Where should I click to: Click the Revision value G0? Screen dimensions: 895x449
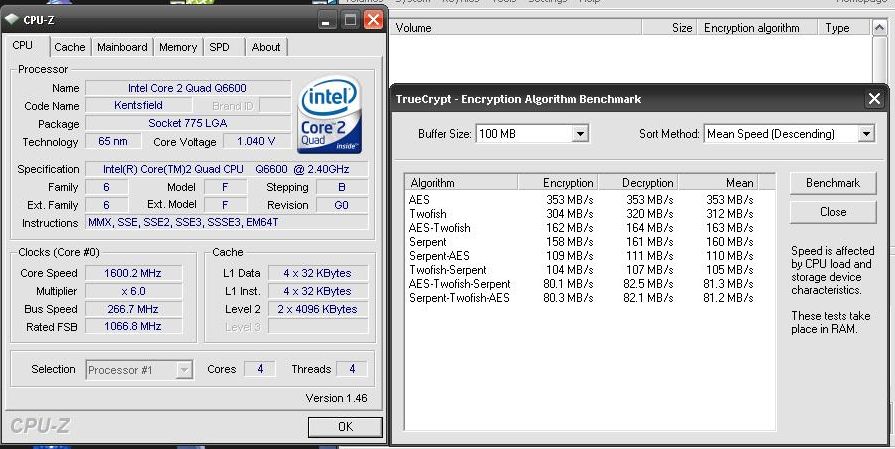[341, 205]
